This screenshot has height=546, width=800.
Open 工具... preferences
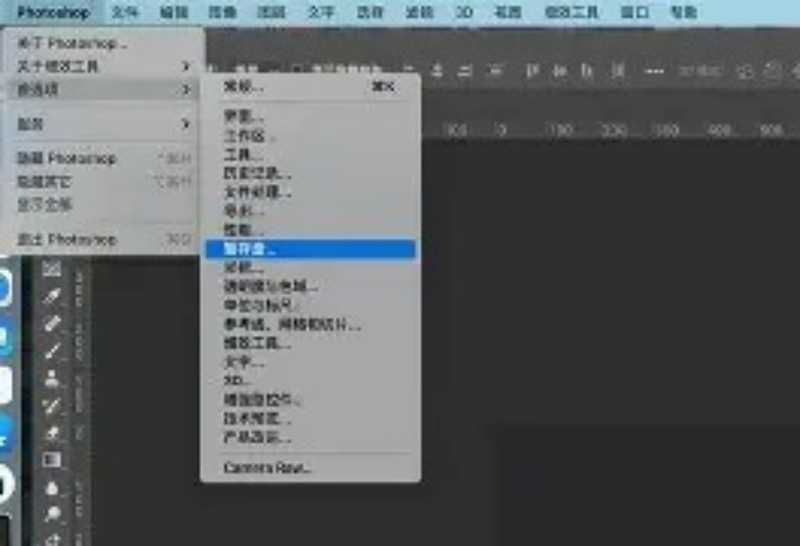(310, 155)
